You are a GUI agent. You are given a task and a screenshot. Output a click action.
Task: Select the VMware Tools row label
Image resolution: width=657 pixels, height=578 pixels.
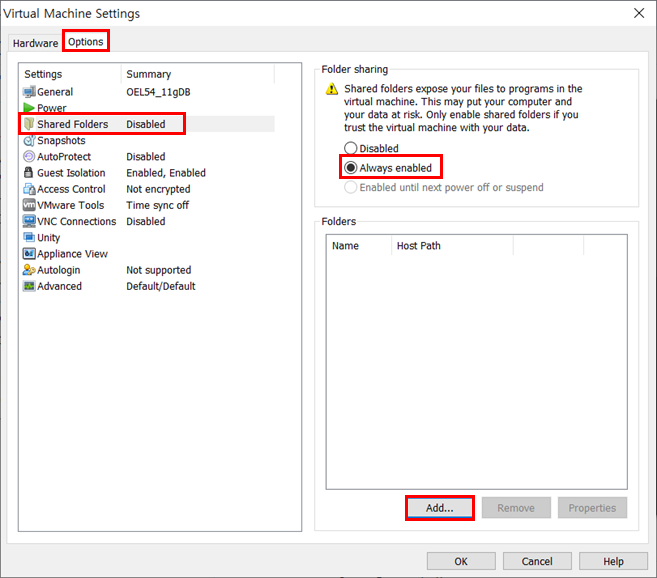click(x=70, y=205)
